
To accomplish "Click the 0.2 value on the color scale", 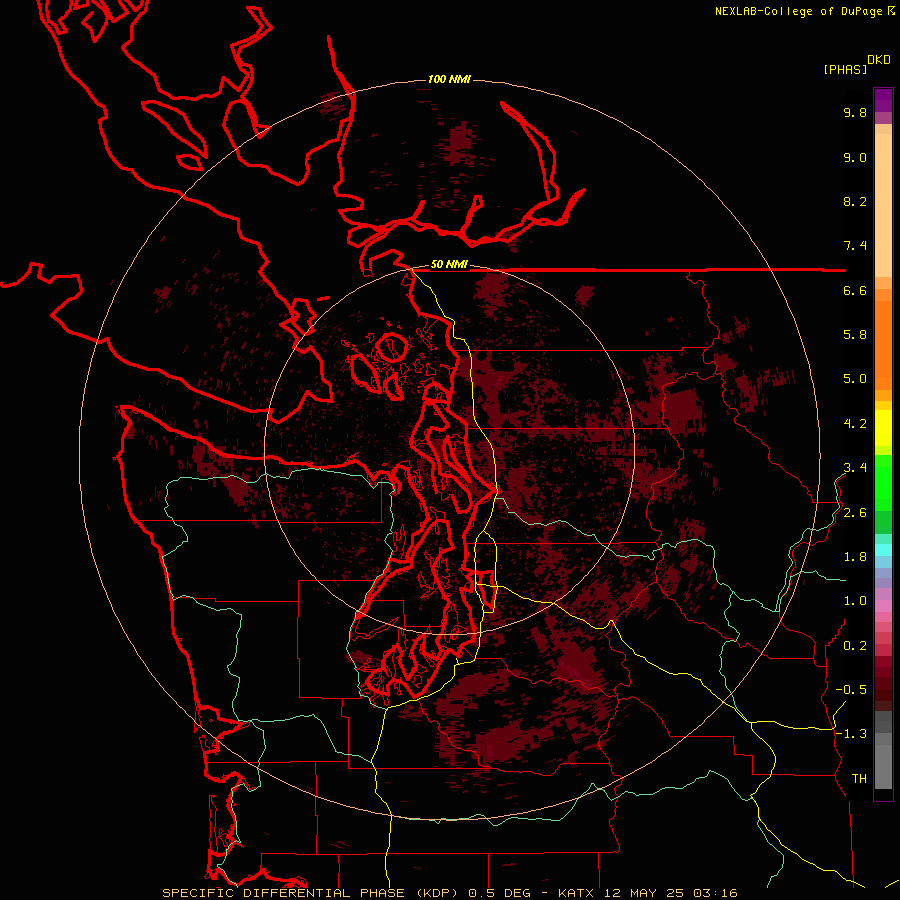I will point(855,646).
